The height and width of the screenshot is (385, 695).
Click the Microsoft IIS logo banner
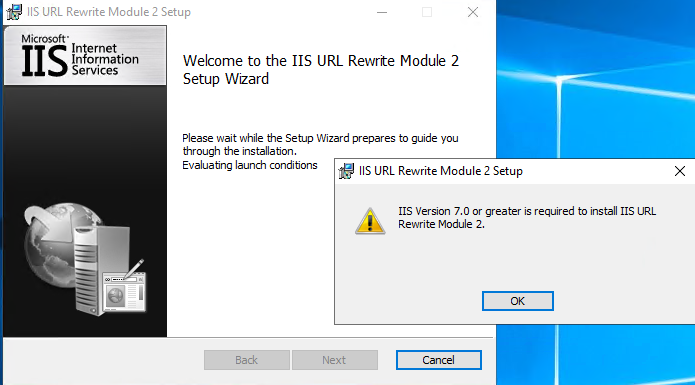[85, 55]
